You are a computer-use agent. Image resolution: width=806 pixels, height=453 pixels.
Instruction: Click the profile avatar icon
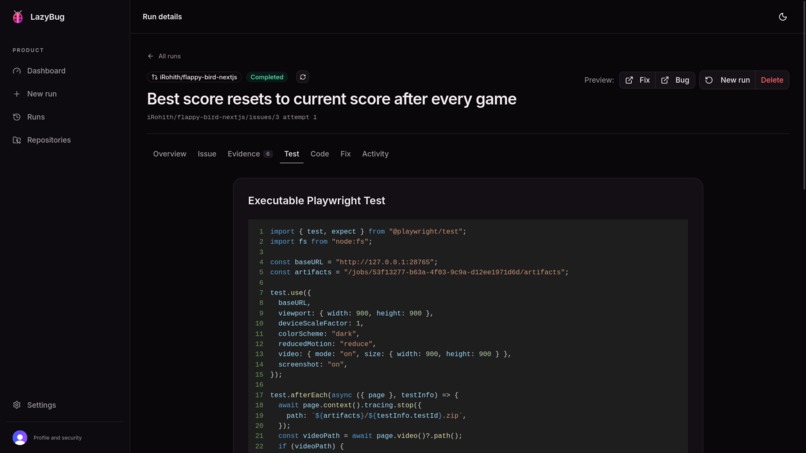[x=20, y=438]
